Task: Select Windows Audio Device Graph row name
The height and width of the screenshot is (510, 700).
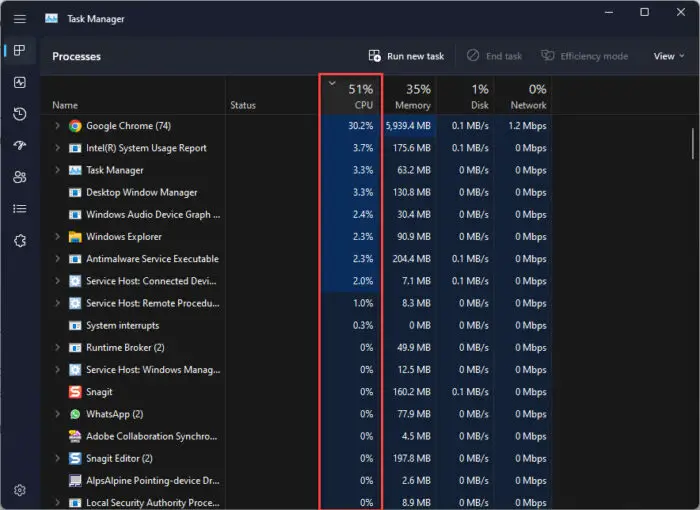Action: (153, 215)
